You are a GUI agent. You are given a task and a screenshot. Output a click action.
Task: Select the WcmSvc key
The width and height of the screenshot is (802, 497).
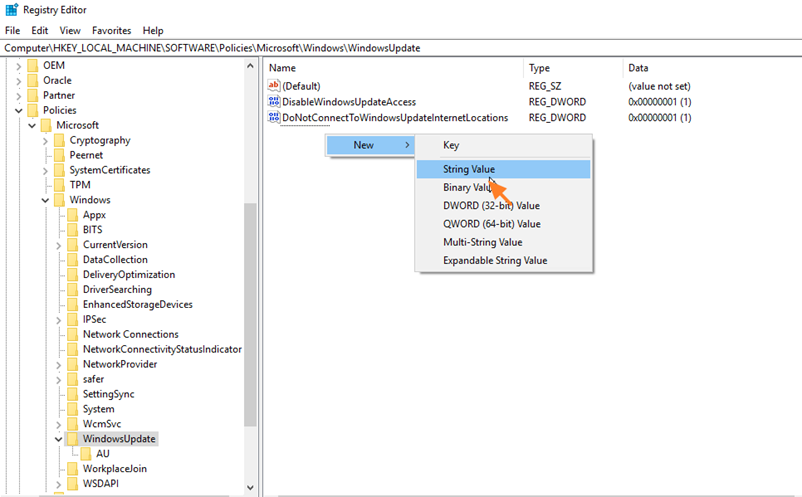102,424
